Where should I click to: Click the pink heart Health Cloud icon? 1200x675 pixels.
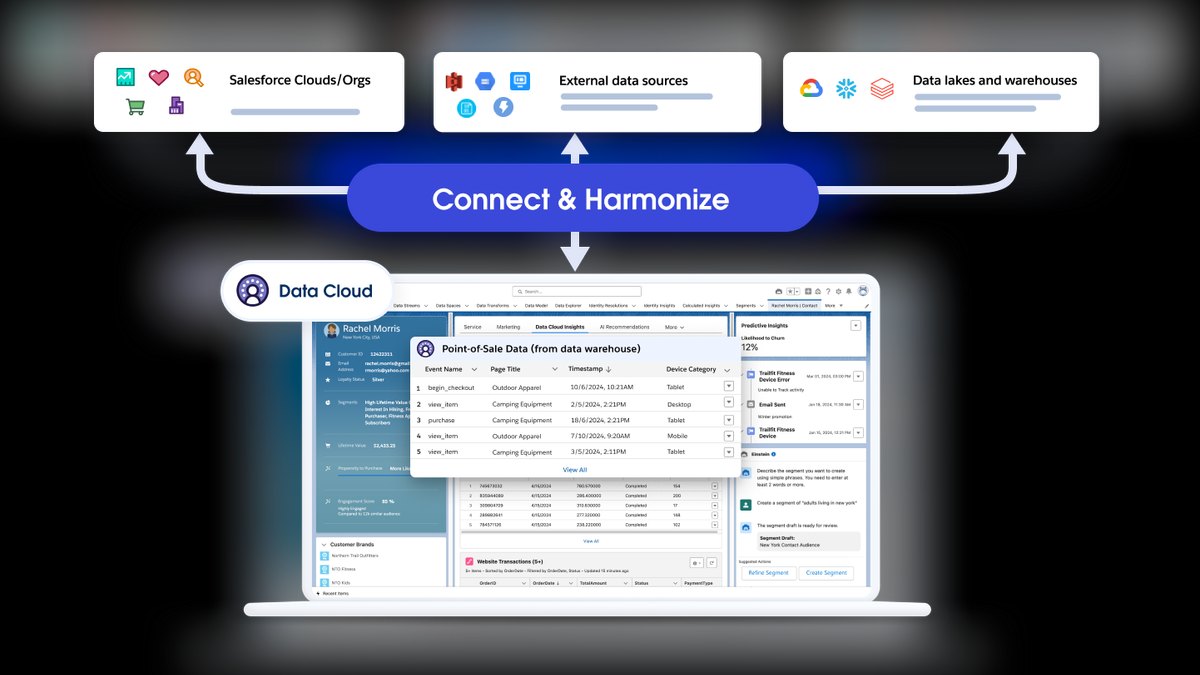pos(158,77)
